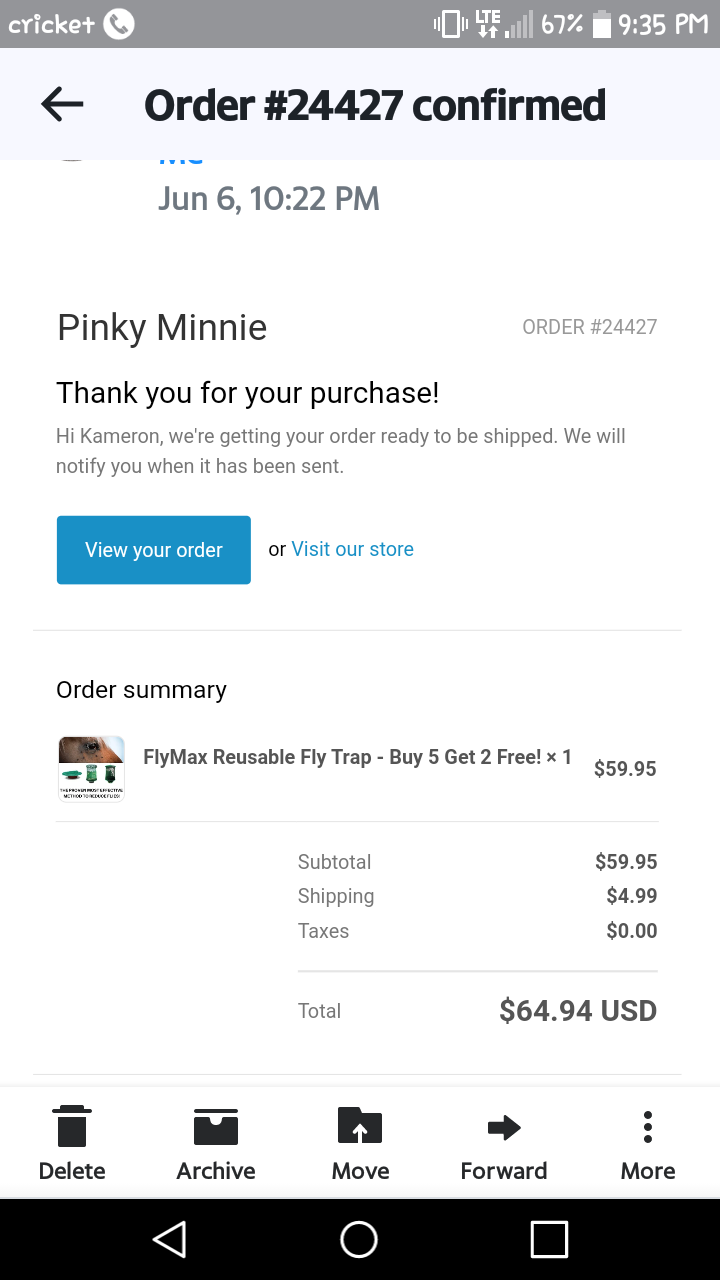
Task: Tap the back arrow icon
Action: pyautogui.click(x=62, y=104)
